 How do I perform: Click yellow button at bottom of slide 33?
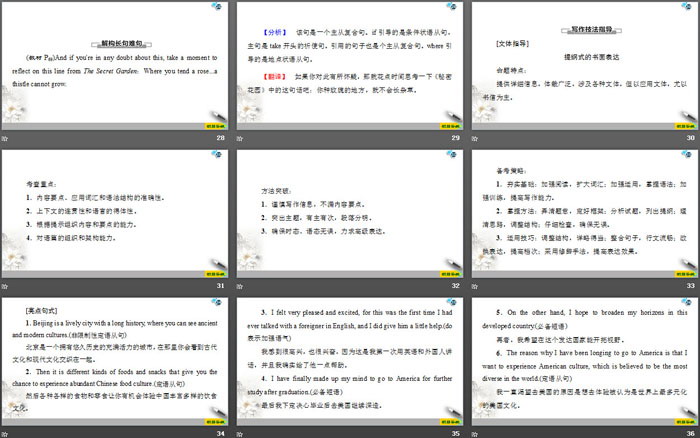coord(686,274)
